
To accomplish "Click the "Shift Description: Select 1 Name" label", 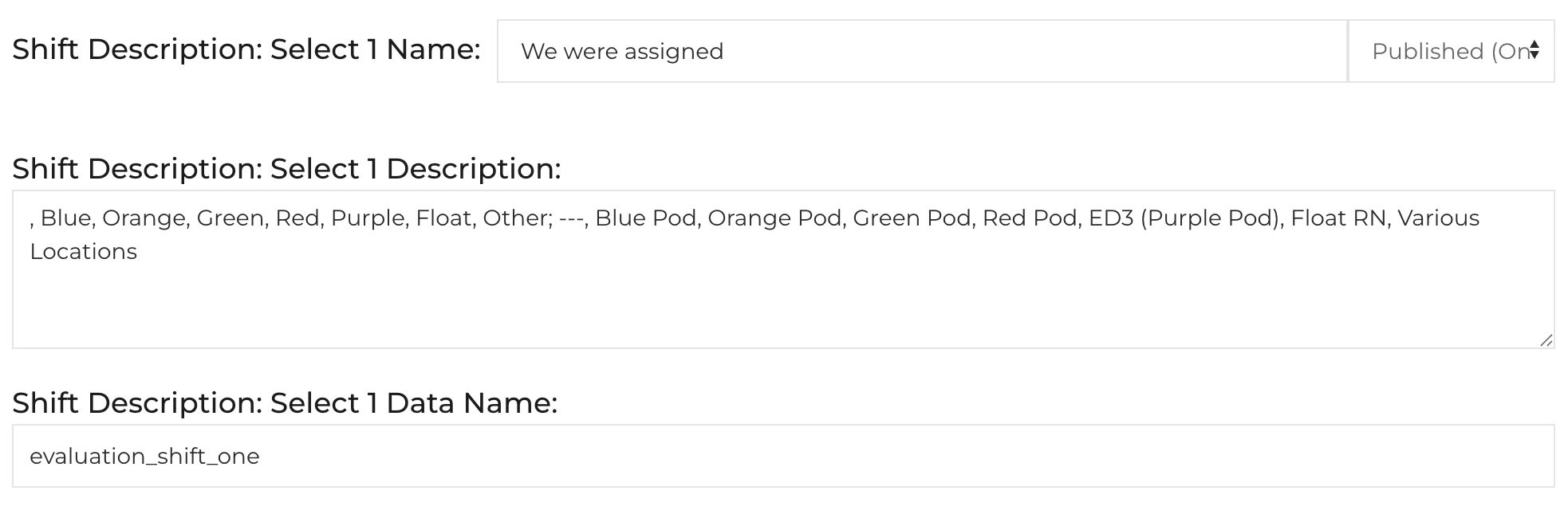I will pyautogui.click(x=246, y=49).
